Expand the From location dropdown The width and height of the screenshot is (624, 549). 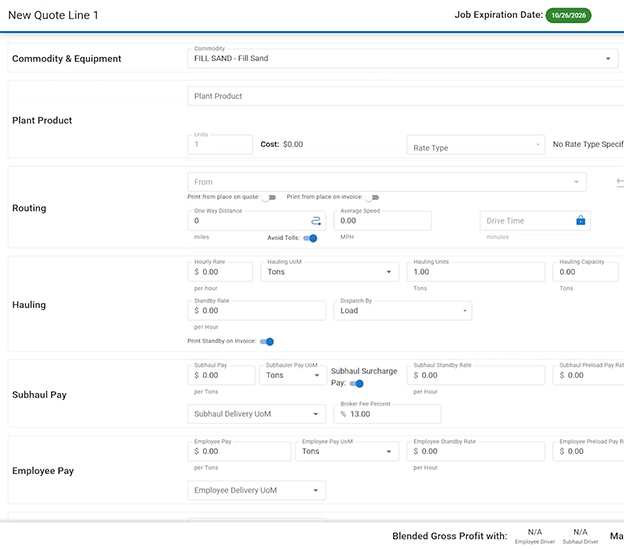pos(387,182)
